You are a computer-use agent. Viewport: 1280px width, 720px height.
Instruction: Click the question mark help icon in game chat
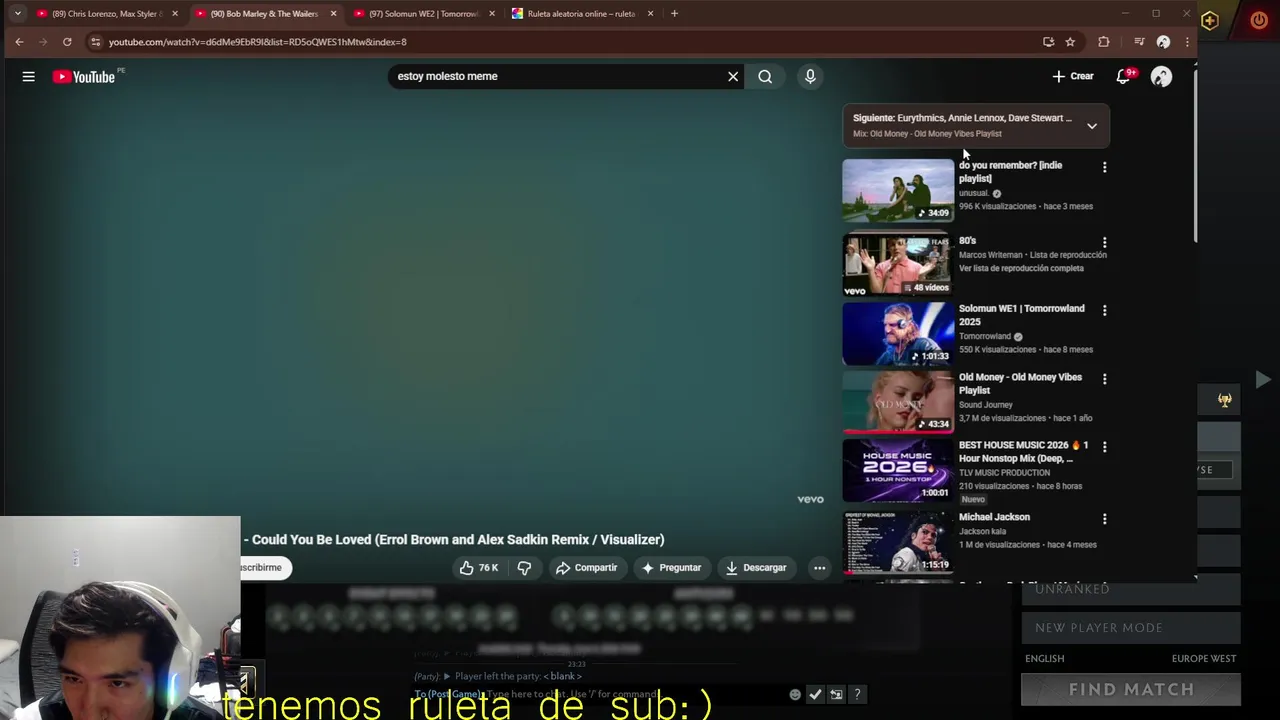coord(857,694)
